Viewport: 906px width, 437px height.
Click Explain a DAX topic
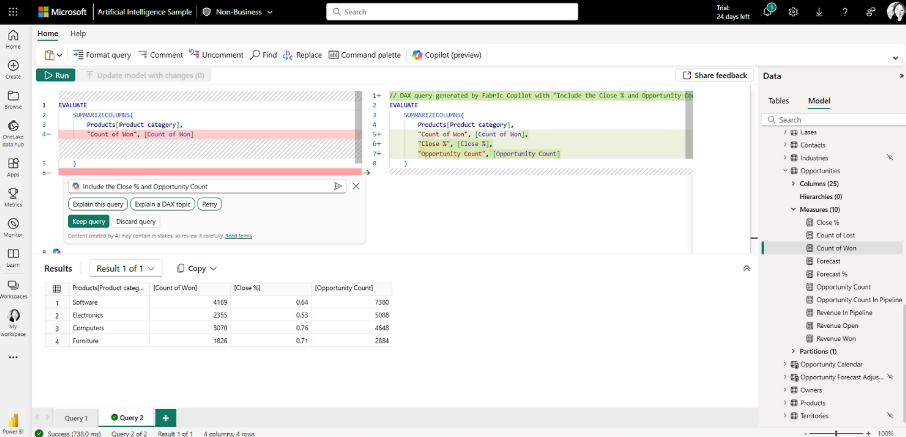coord(162,204)
